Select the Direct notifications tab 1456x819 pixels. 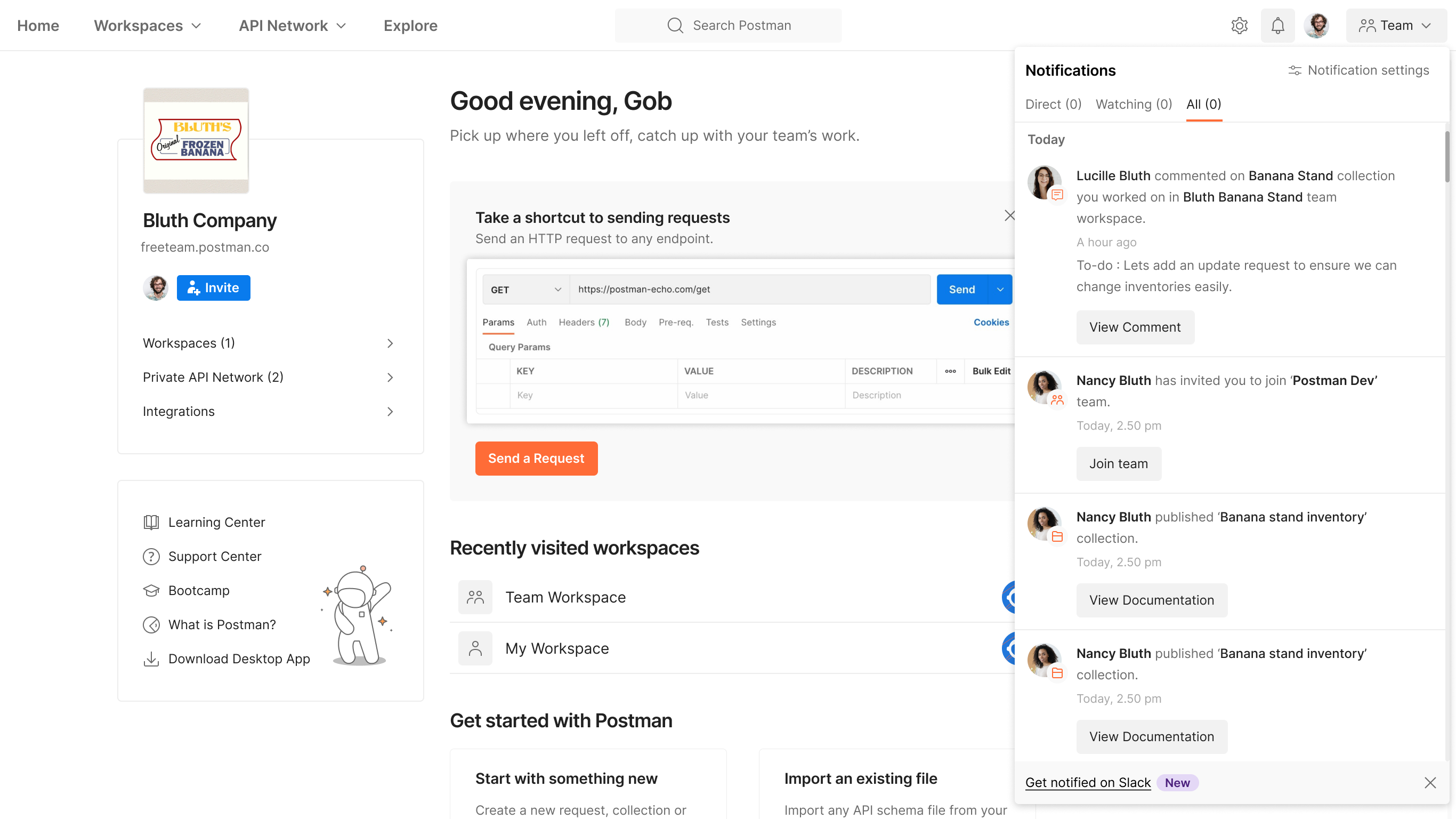(1053, 104)
